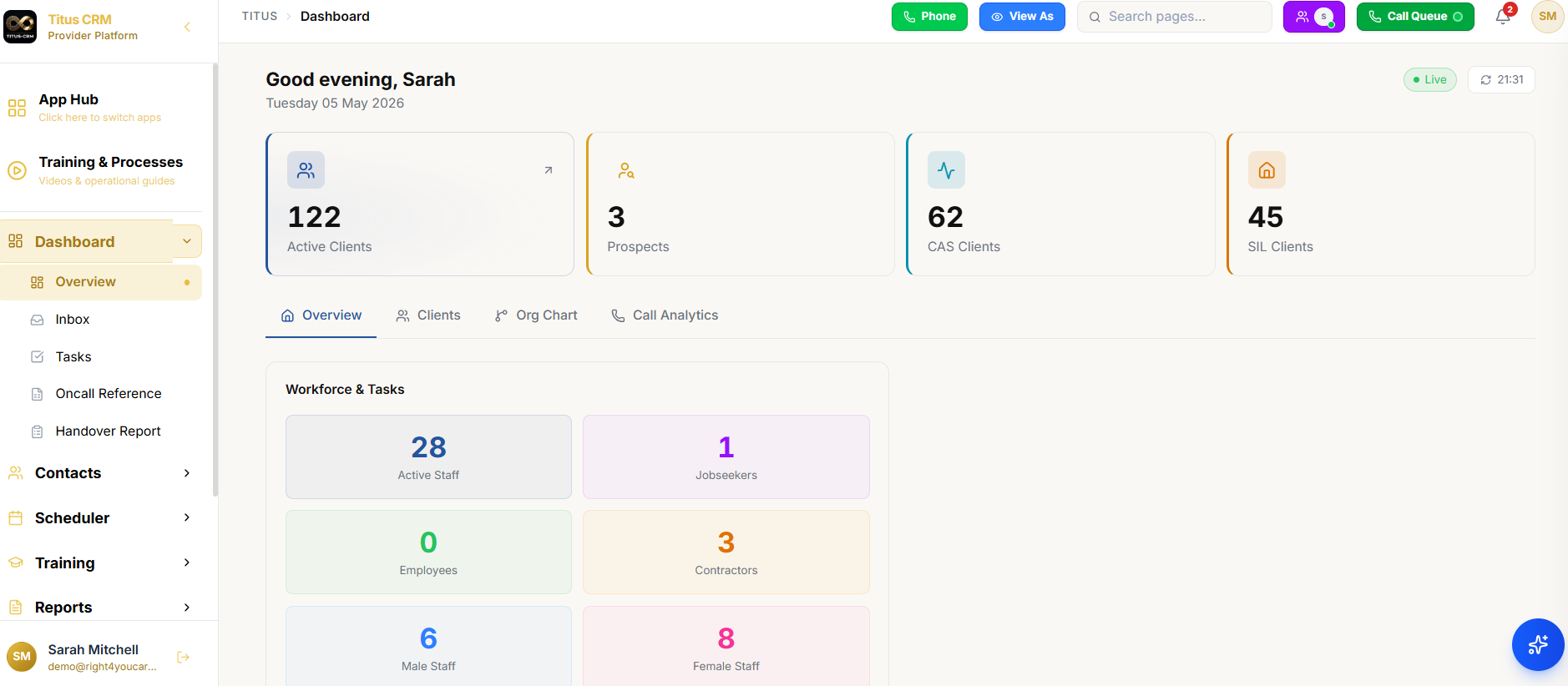Click the CAS Clients activity pulse icon
Viewport: 1568px width, 686px height.
946,170
